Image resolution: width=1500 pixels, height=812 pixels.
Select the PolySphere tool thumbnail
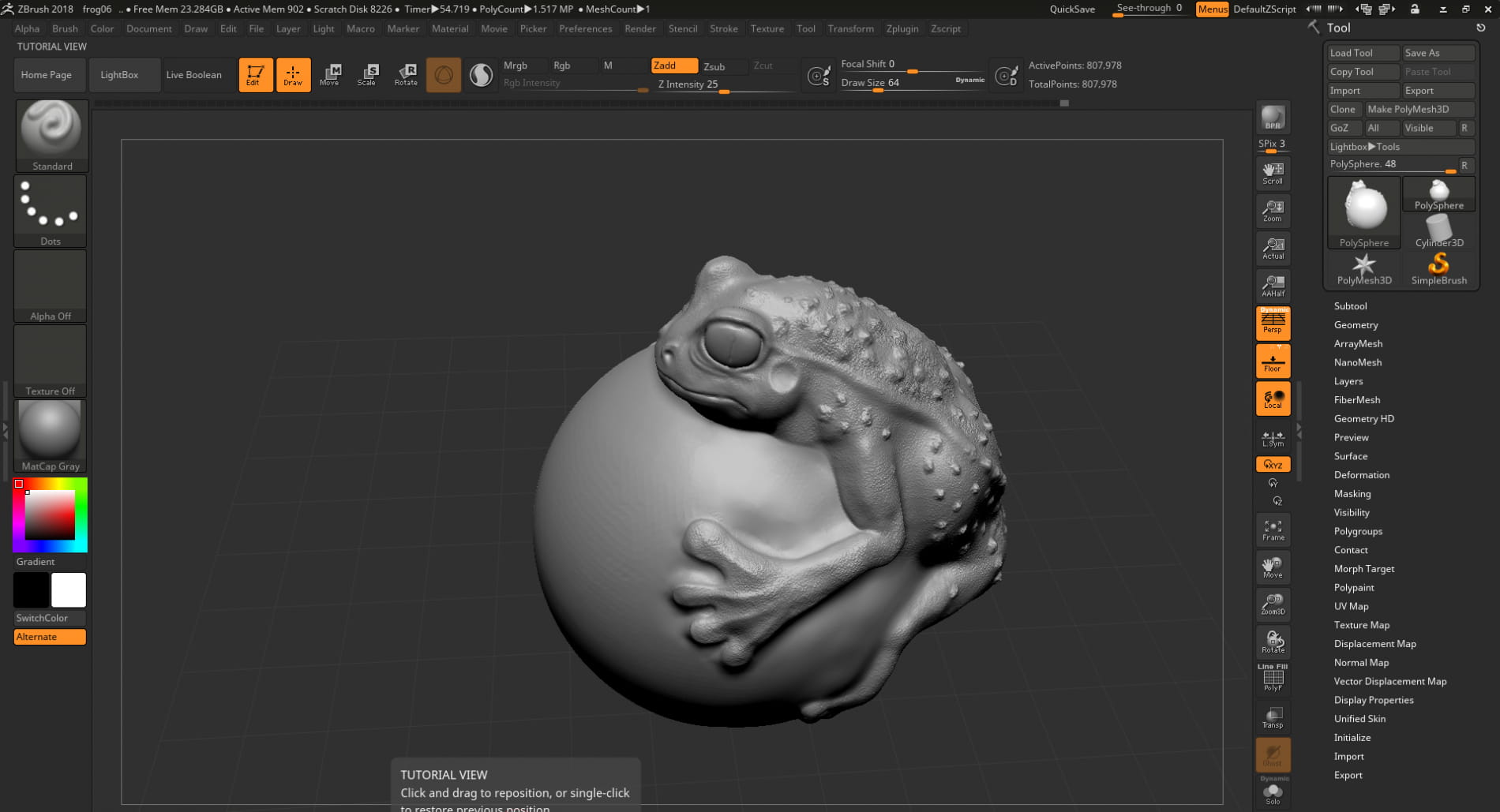1363,213
